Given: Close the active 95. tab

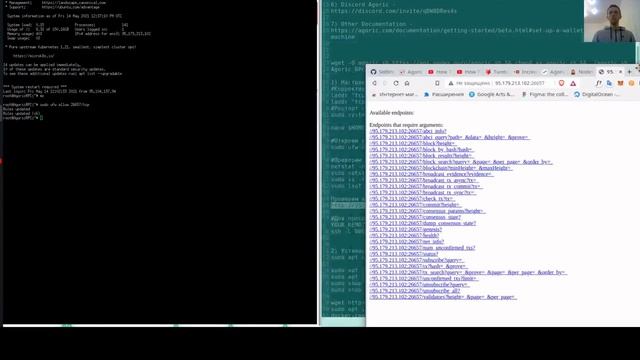Looking at the screenshot, I should [620, 72].
